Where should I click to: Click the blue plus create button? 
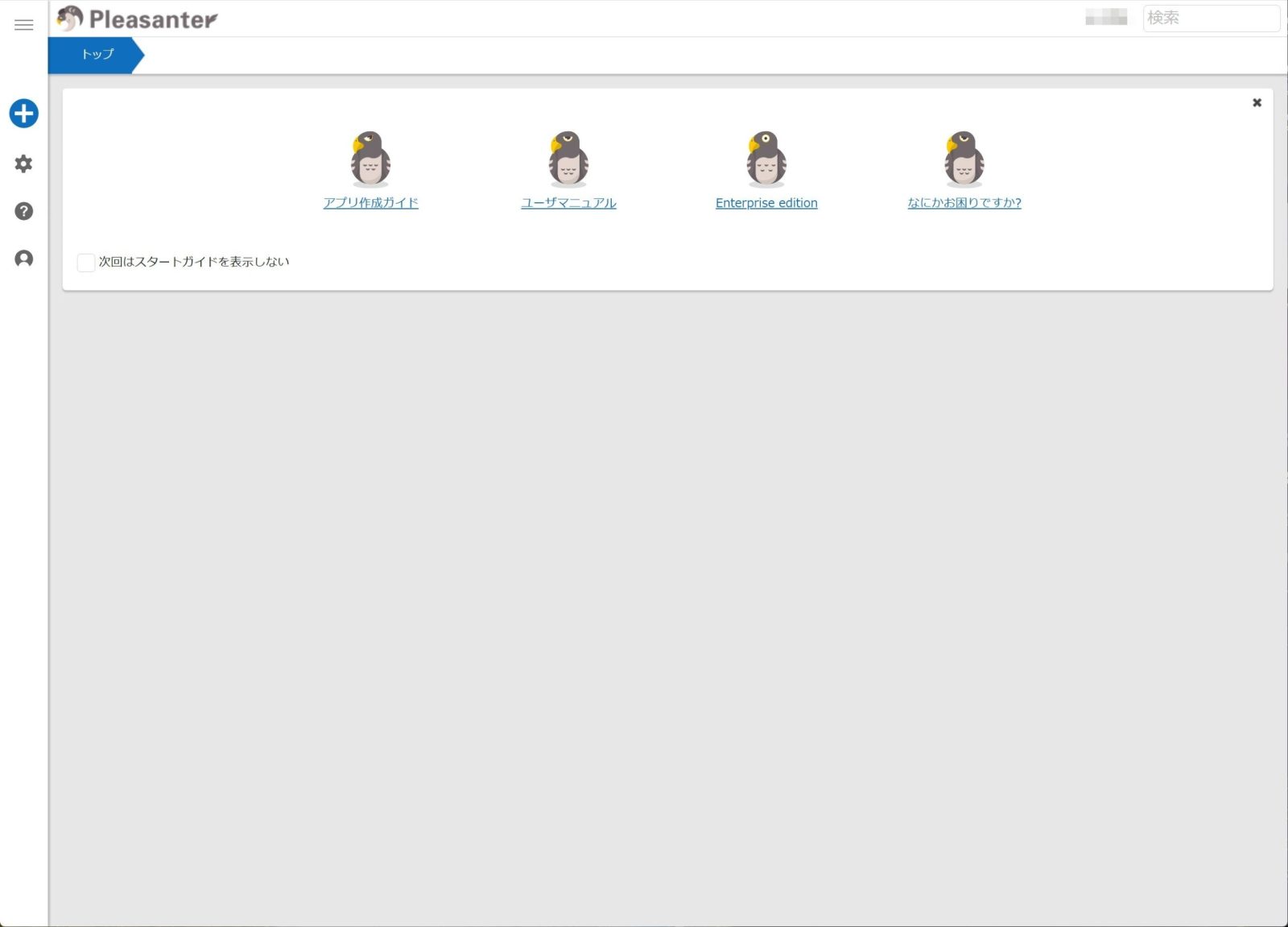(x=24, y=114)
